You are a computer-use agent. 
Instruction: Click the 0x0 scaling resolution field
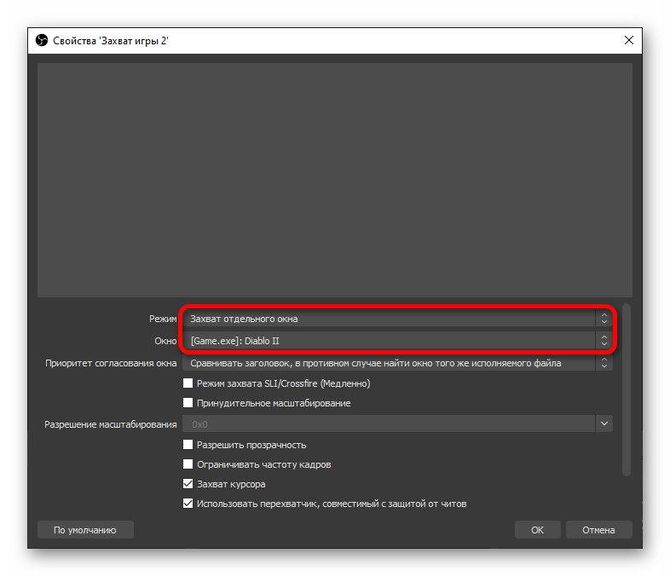[x=388, y=424]
